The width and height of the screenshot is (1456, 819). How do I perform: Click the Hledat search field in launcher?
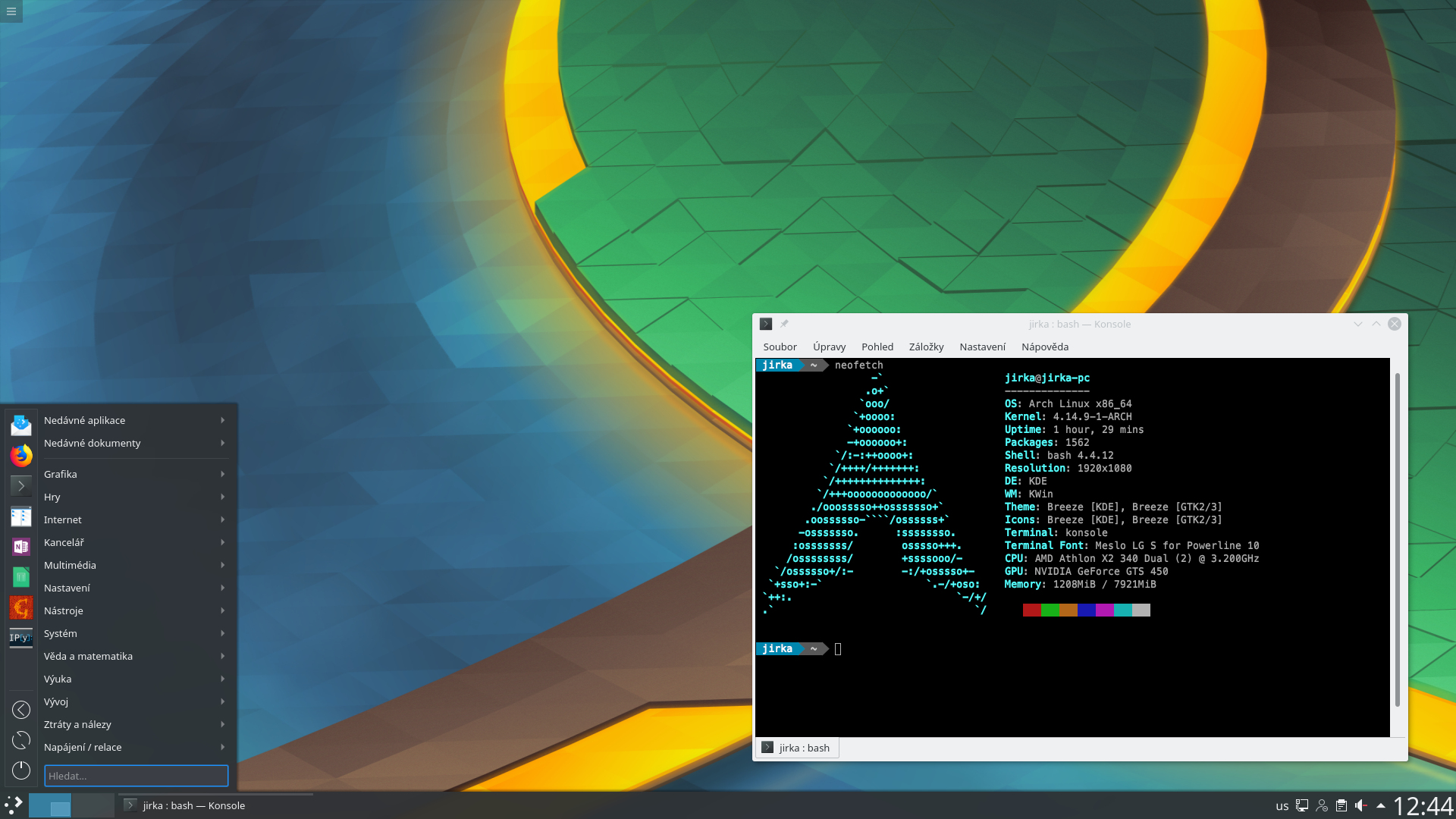(x=136, y=776)
